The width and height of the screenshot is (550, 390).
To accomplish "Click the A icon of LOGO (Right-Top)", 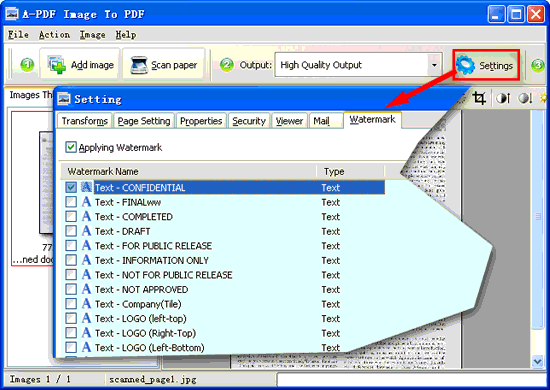I will 86,333.
